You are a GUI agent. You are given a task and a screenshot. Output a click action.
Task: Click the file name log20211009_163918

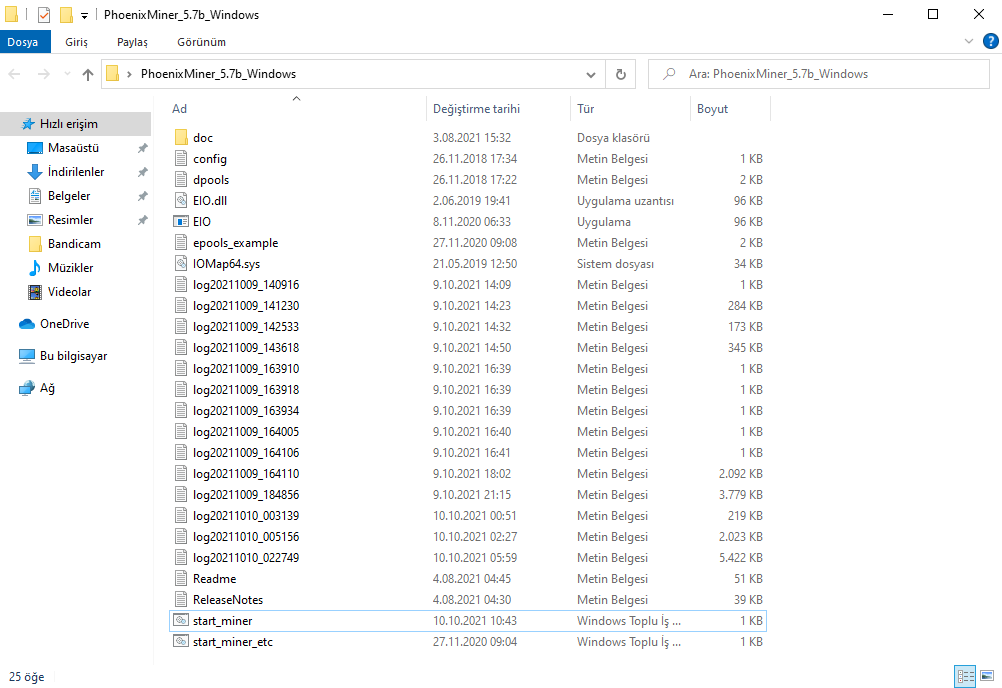click(x=246, y=390)
